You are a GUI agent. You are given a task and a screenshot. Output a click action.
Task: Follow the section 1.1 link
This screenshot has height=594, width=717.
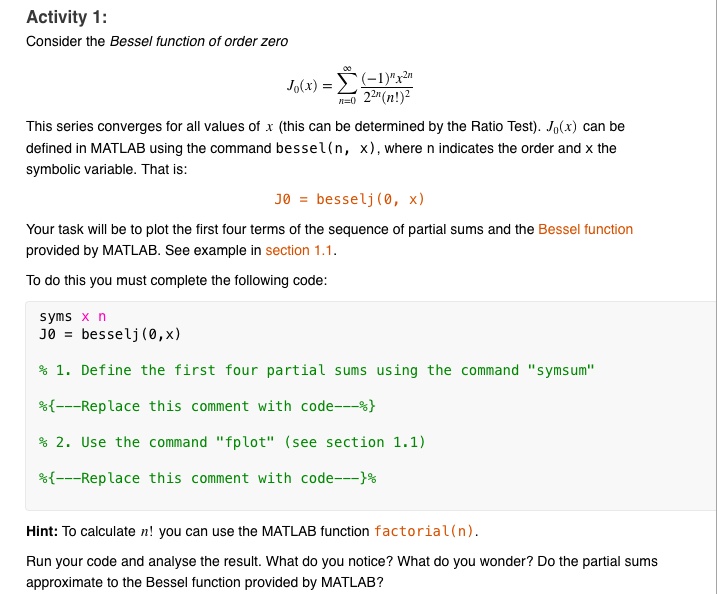coord(299,251)
